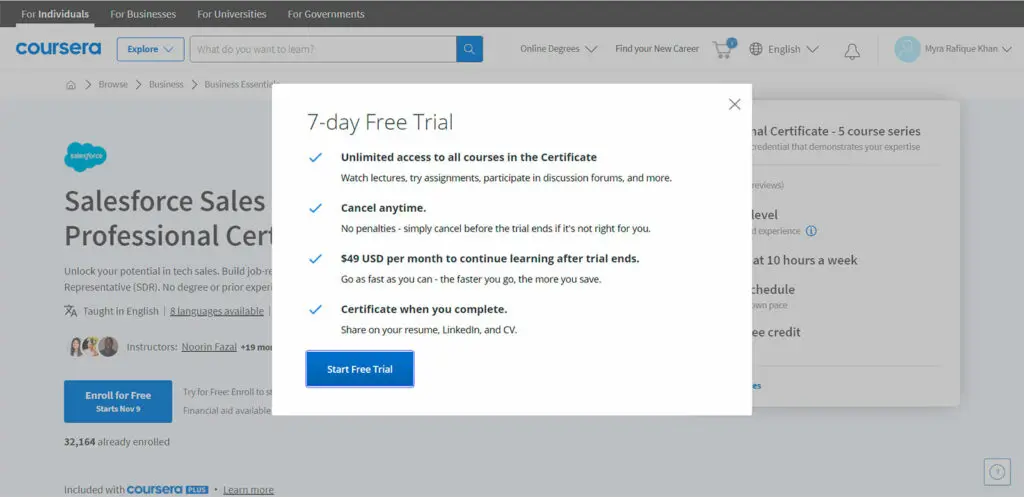Click the globe language icon
1024x497 pixels.
pyautogui.click(x=756, y=49)
